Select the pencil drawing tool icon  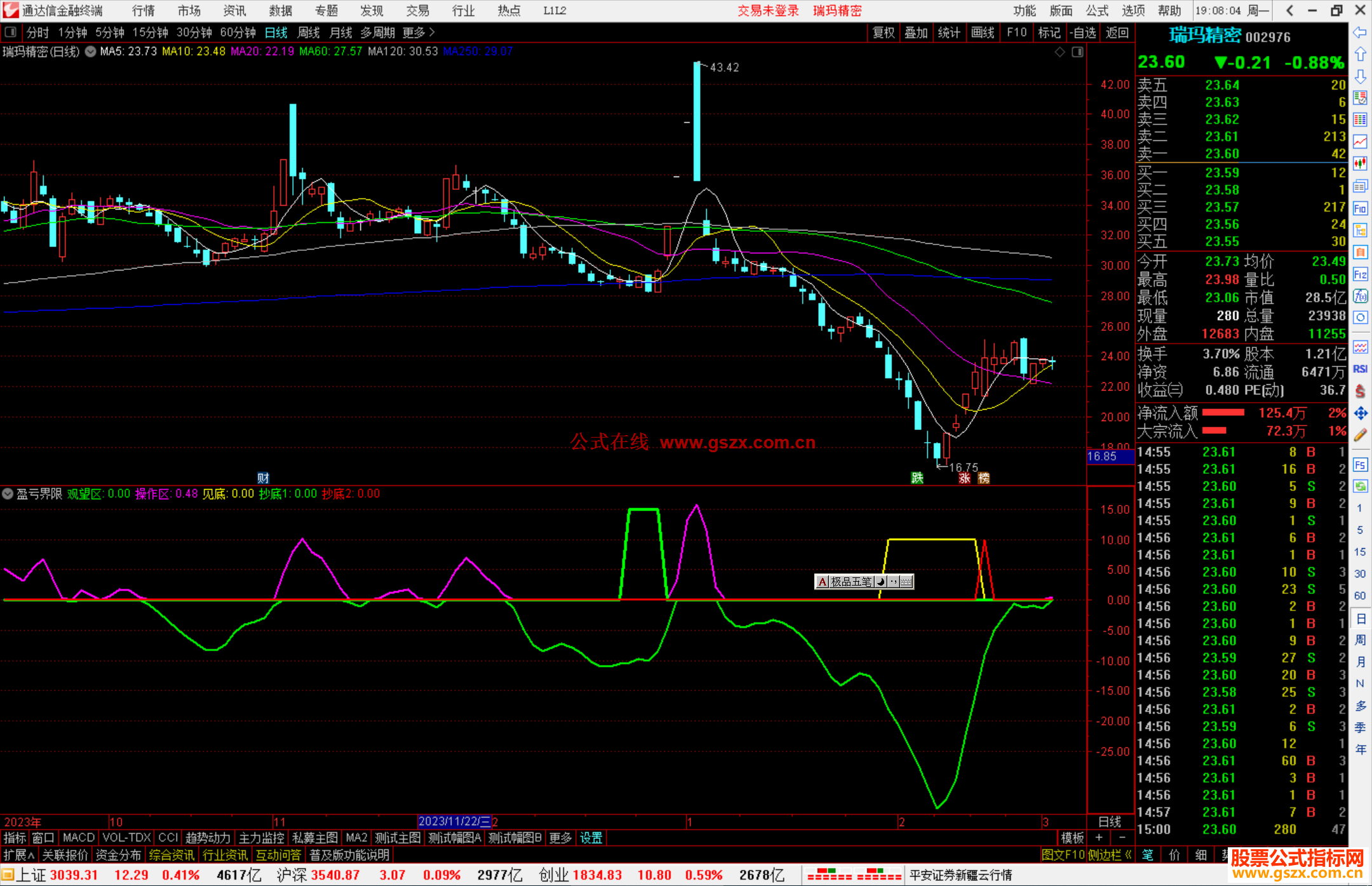point(1360,435)
